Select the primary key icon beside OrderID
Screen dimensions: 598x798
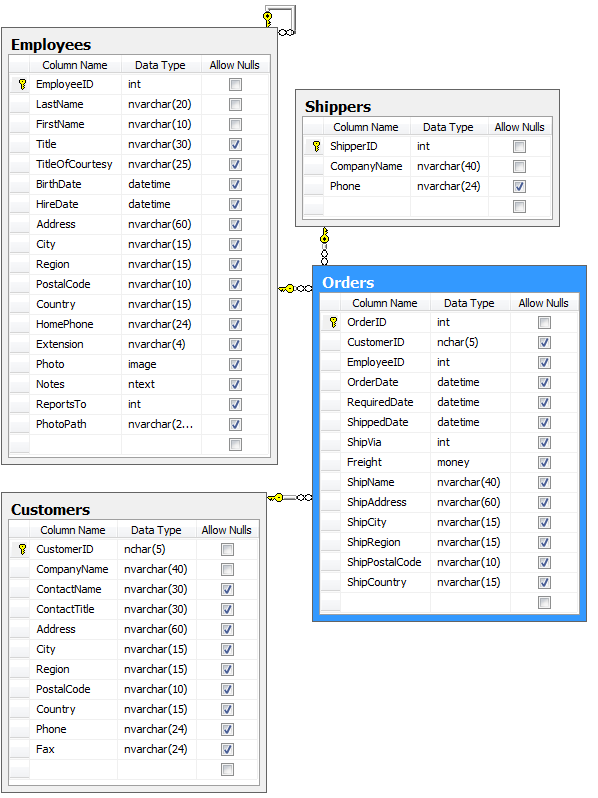(x=333, y=322)
